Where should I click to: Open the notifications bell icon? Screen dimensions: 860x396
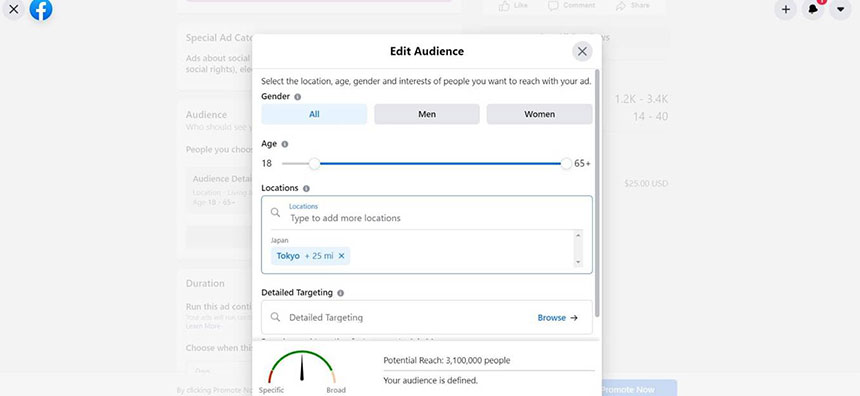tap(813, 9)
